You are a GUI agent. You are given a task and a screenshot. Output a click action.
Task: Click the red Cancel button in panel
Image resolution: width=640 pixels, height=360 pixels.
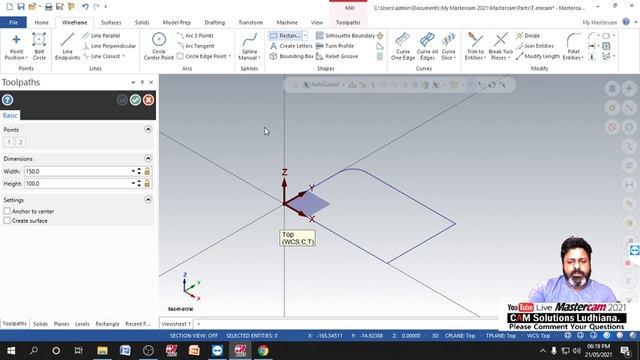tap(149, 100)
